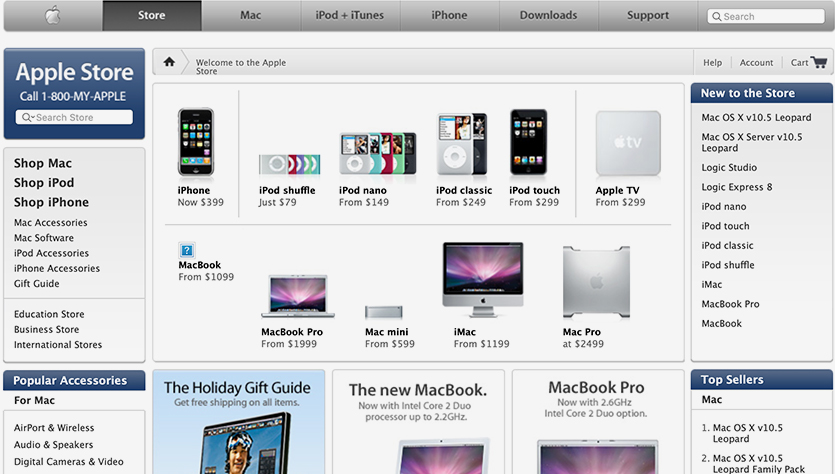Open the Logic Express 8 link

point(736,187)
